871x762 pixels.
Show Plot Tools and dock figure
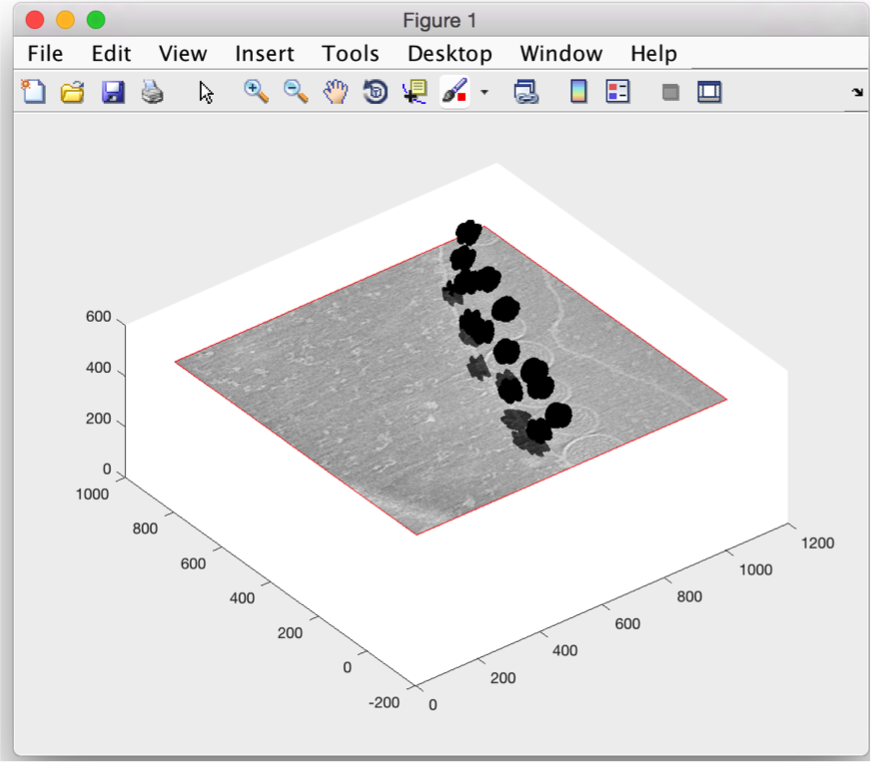click(709, 92)
